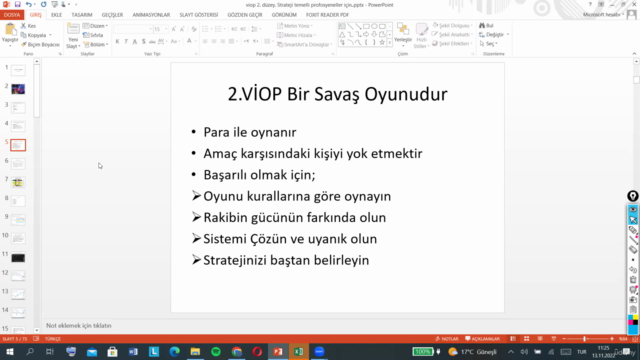Open slide sorter view from the status bar
The width and height of the screenshot is (640, 360).
527,339
